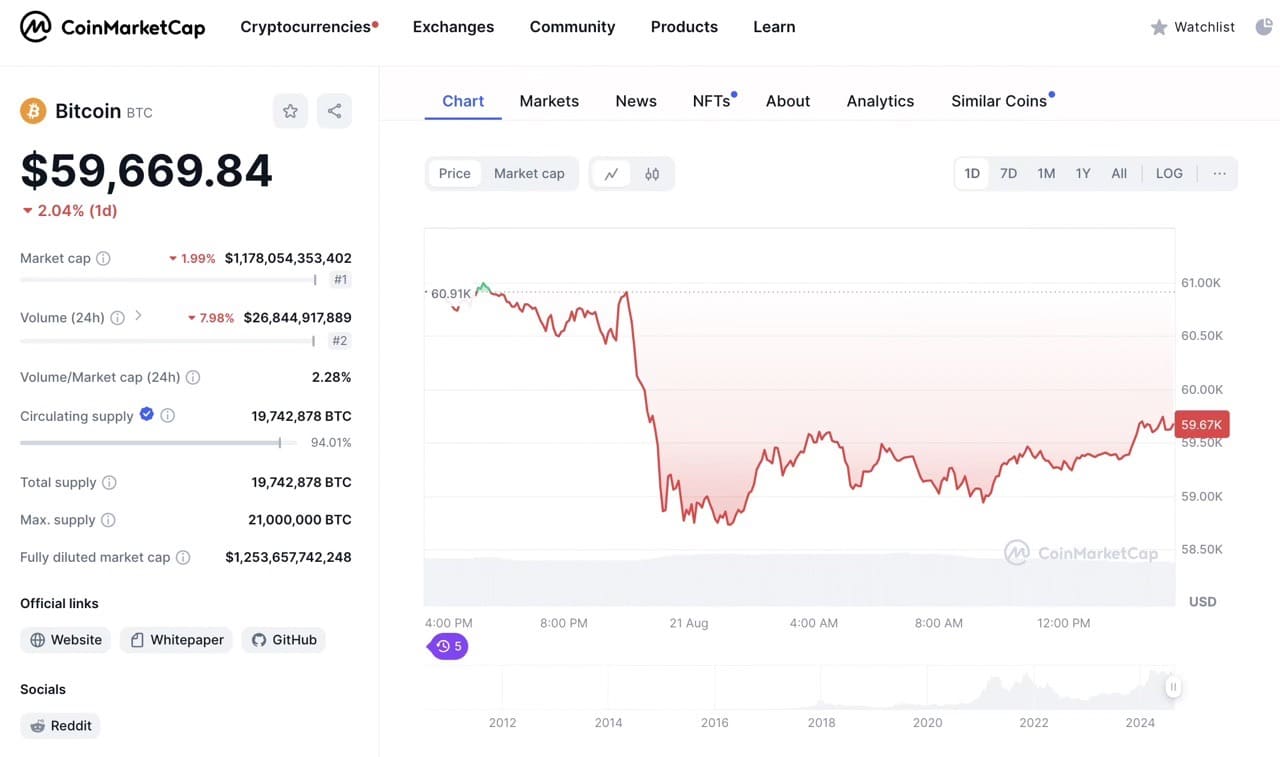Switch to the Markets tab

tap(549, 101)
